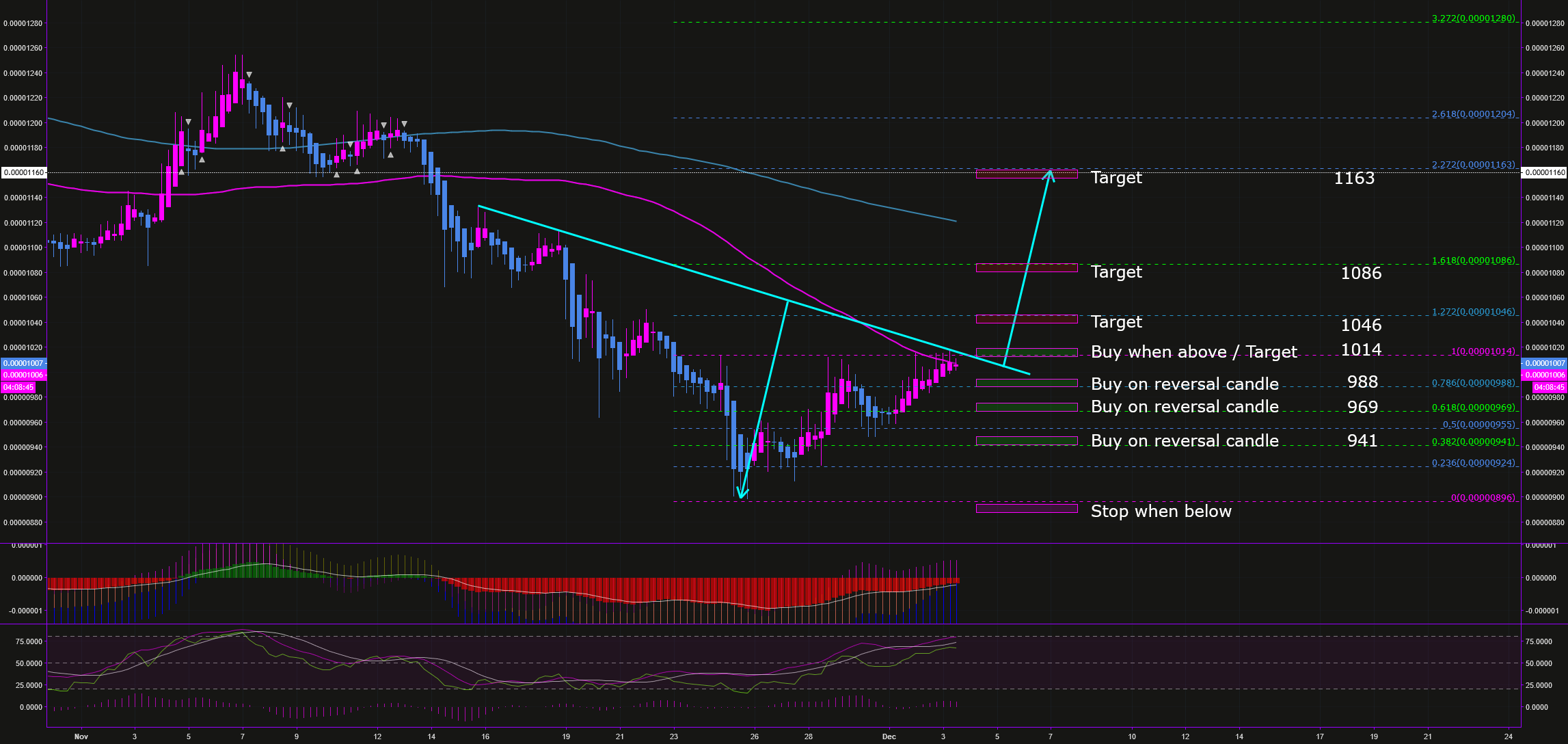Select Fibonacci label 0.786(0.00000988)

pos(1473,383)
